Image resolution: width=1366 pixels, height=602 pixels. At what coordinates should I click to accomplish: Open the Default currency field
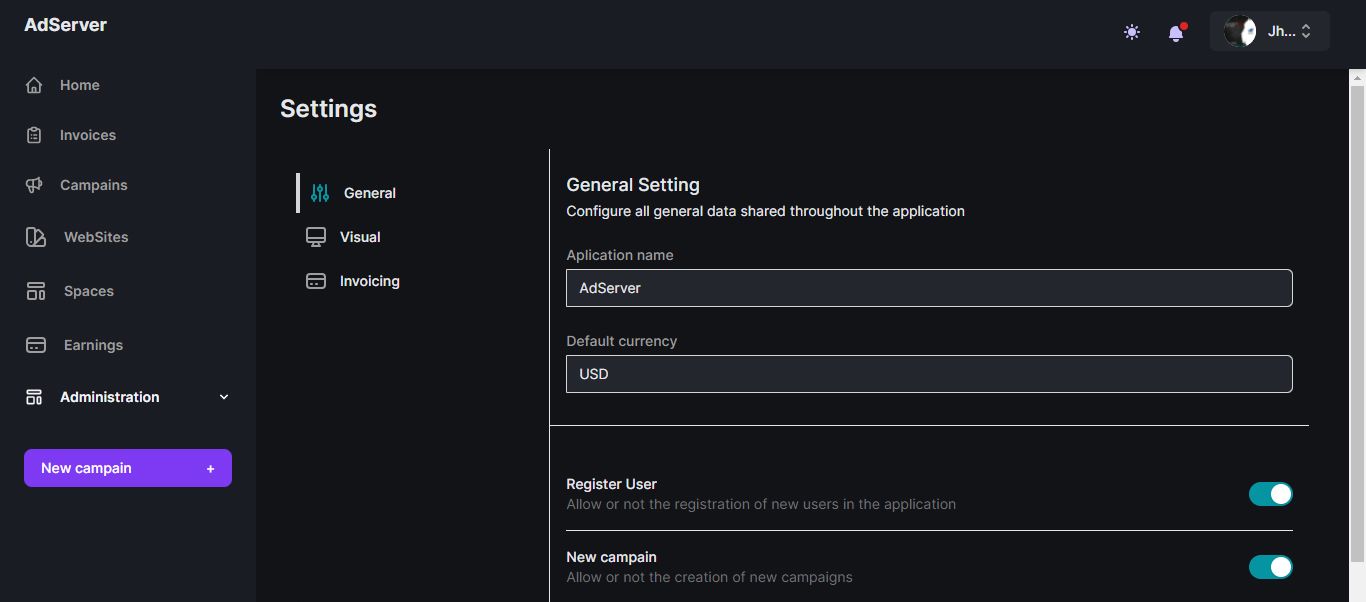pyautogui.click(x=929, y=374)
